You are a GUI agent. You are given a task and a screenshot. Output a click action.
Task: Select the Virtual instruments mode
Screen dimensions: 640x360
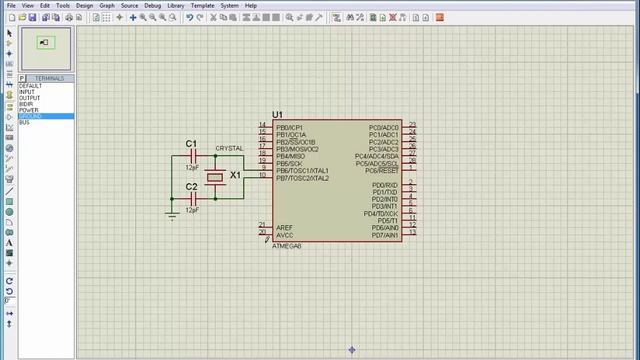pyautogui.click(x=9, y=179)
